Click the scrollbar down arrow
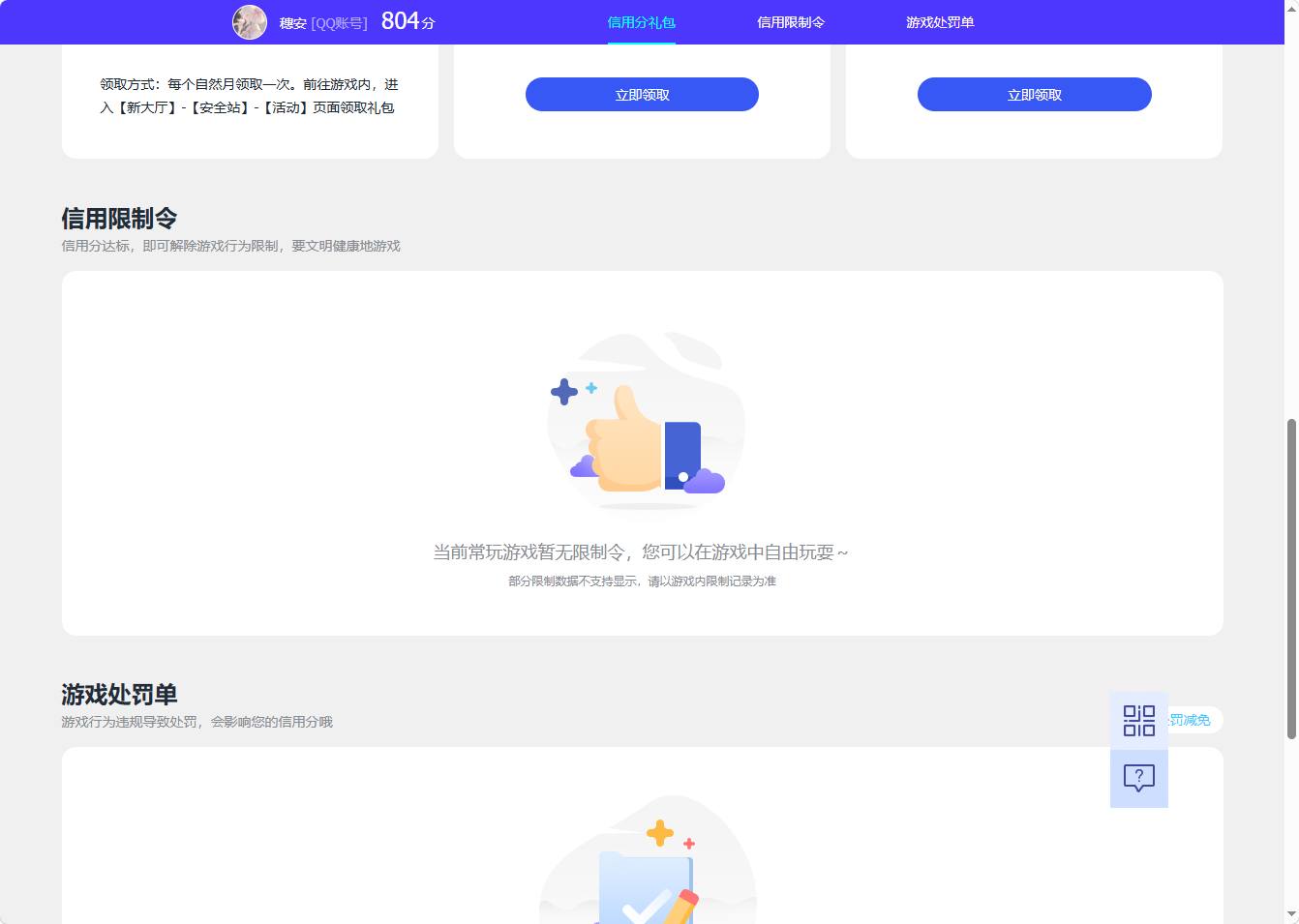 (x=1291, y=914)
